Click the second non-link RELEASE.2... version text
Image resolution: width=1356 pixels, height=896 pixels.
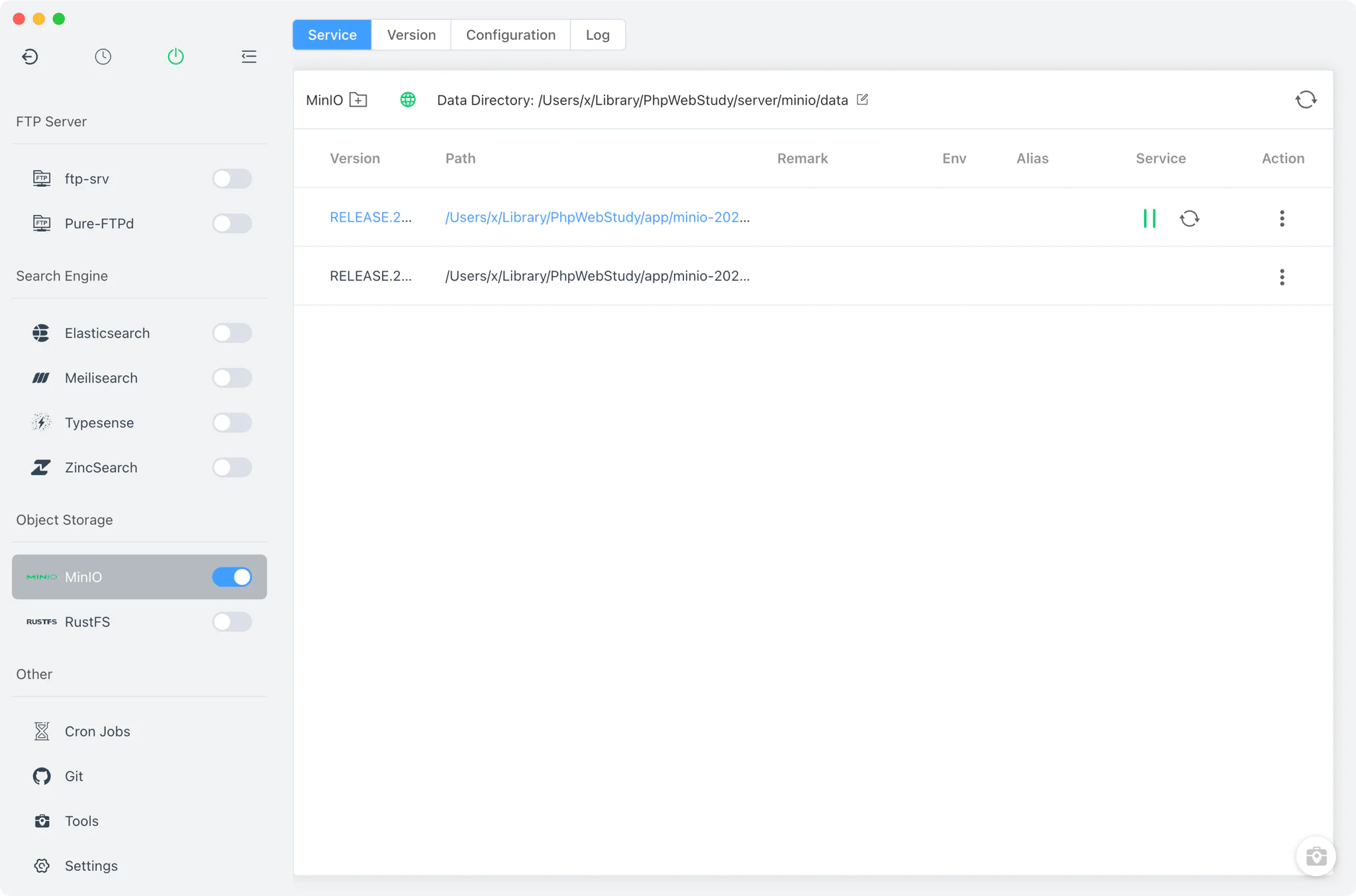(371, 276)
